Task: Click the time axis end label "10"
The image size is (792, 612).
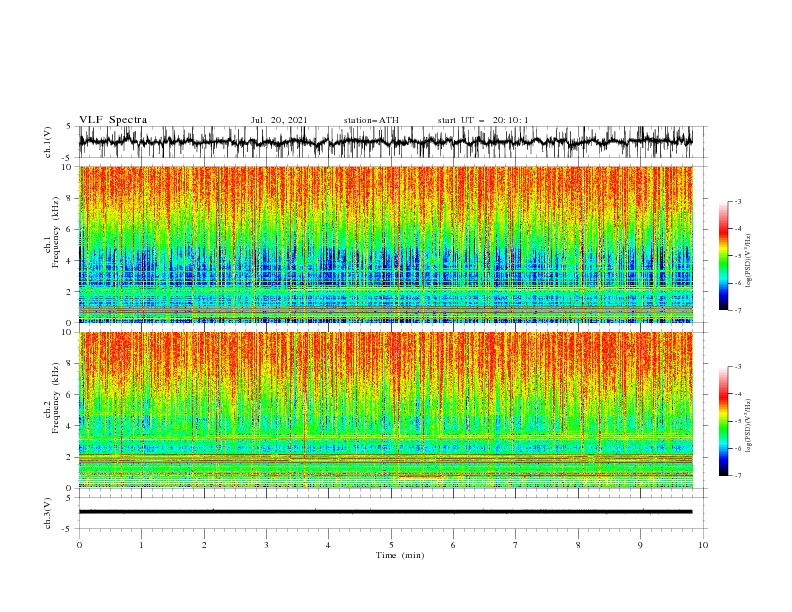Action: click(703, 545)
